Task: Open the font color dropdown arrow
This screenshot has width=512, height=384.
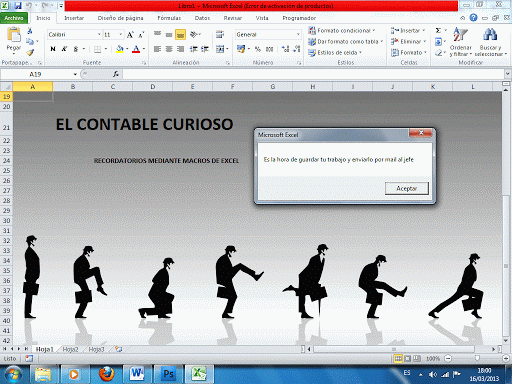Action: click(x=144, y=49)
